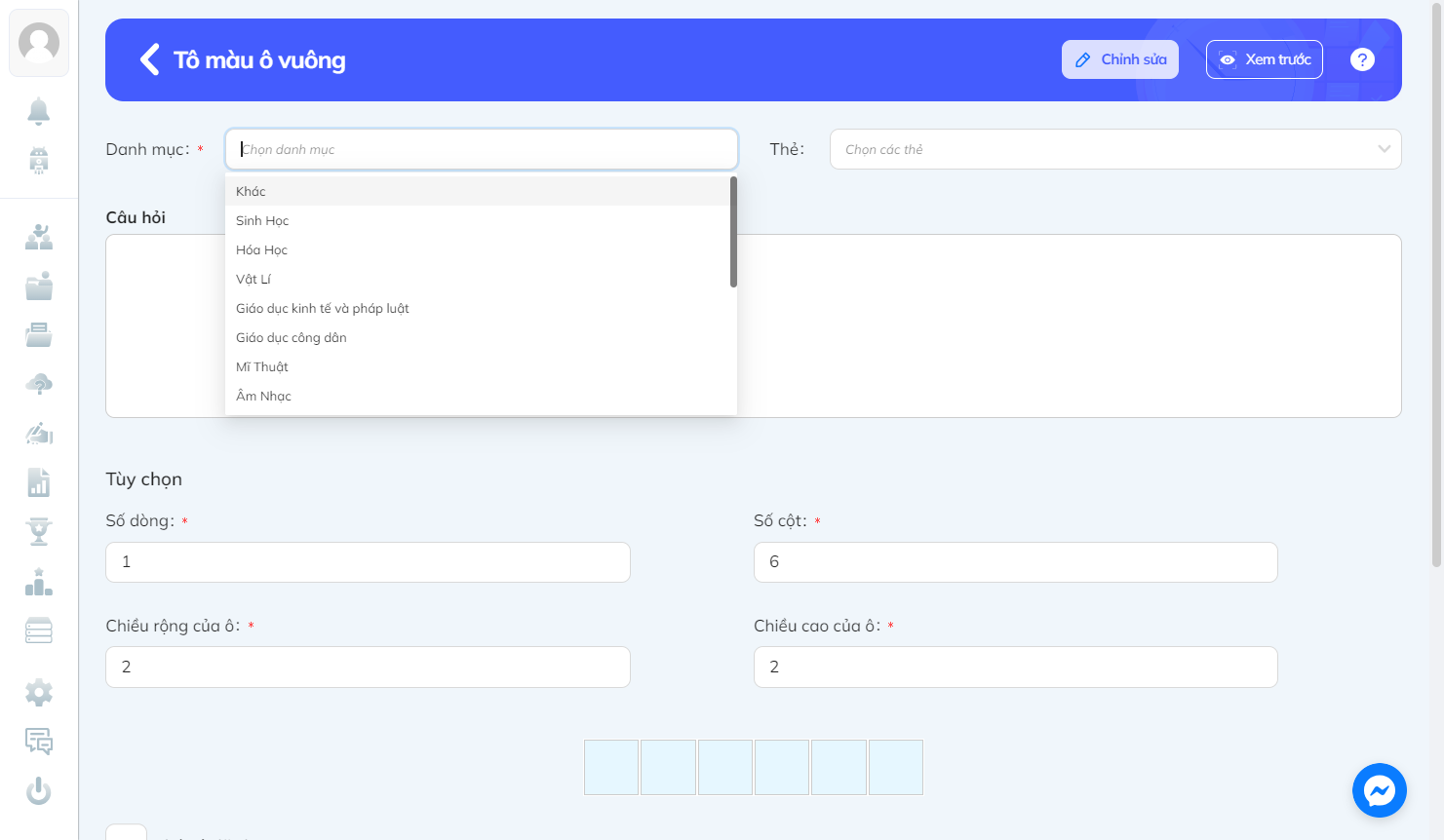Expand the Chọn các thẻ dropdown
The image size is (1444, 840).
[x=1115, y=149]
